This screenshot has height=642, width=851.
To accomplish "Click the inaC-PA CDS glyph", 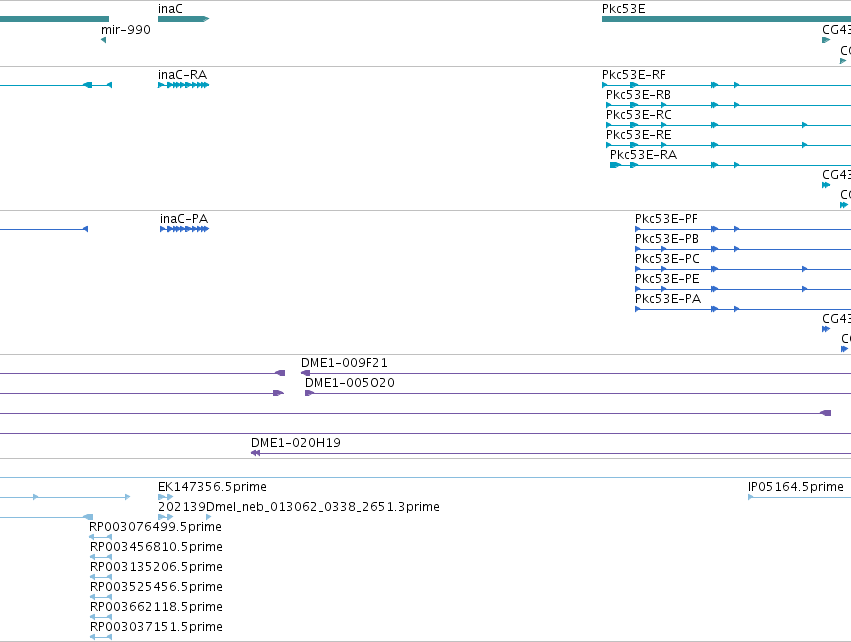I will click(185, 229).
